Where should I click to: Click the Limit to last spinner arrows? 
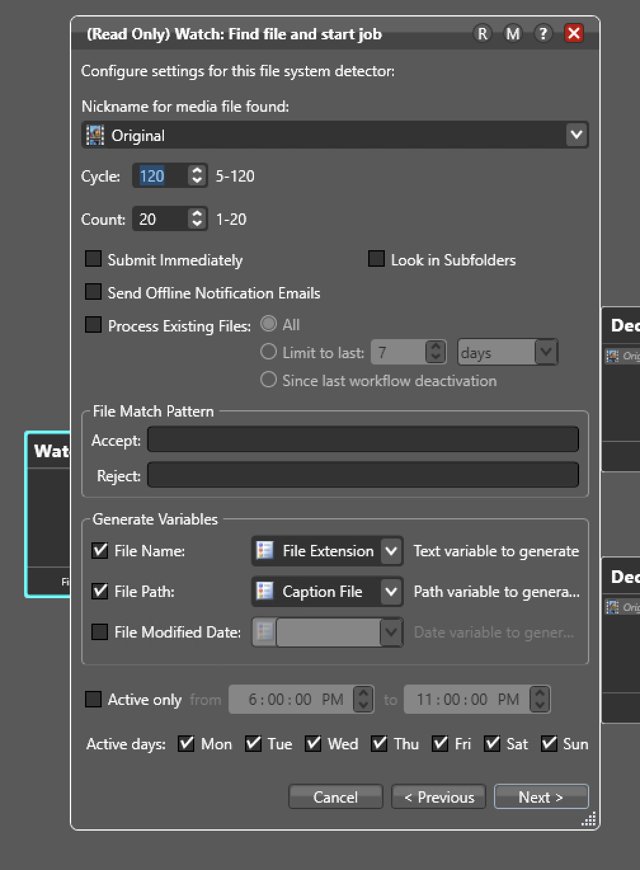click(436, 352)
